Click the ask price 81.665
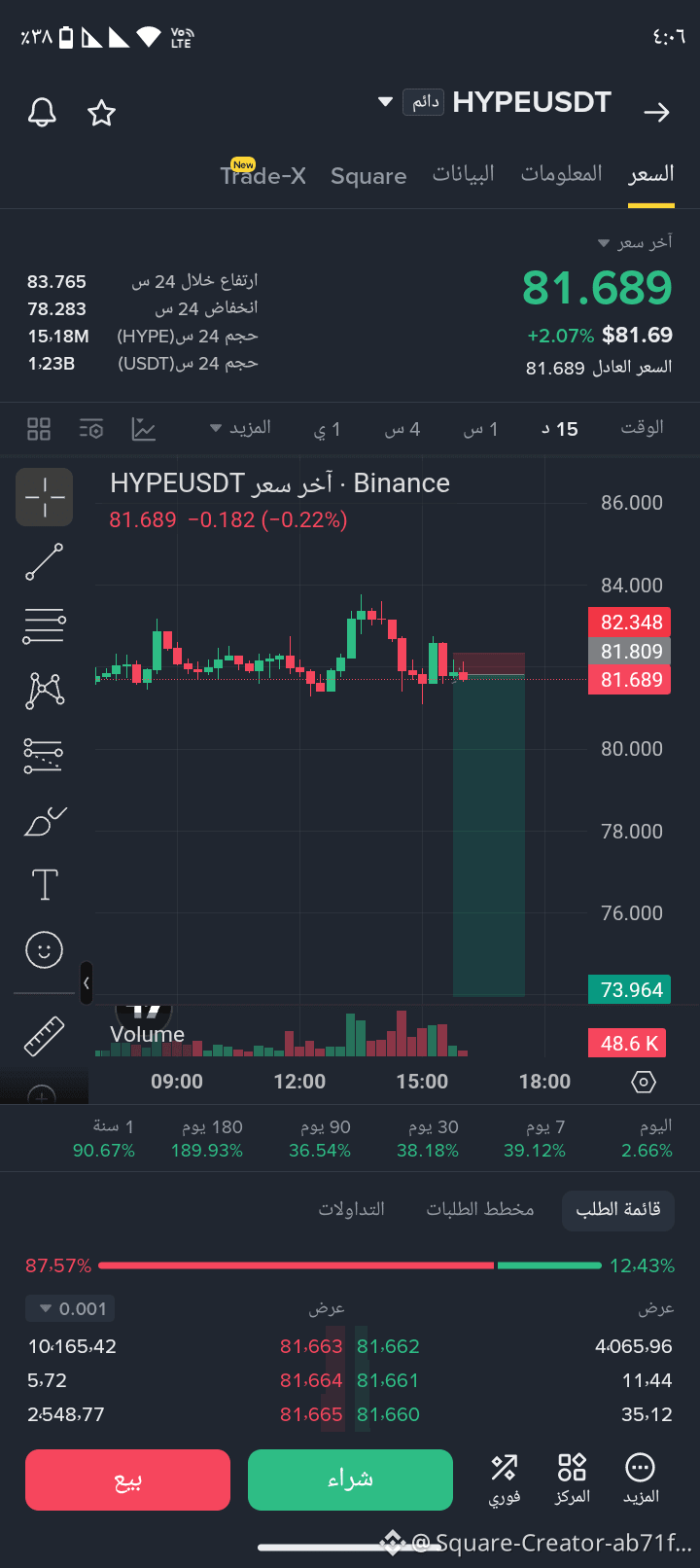Viewport: 700px width, 1568px height. click(311, 1415)
